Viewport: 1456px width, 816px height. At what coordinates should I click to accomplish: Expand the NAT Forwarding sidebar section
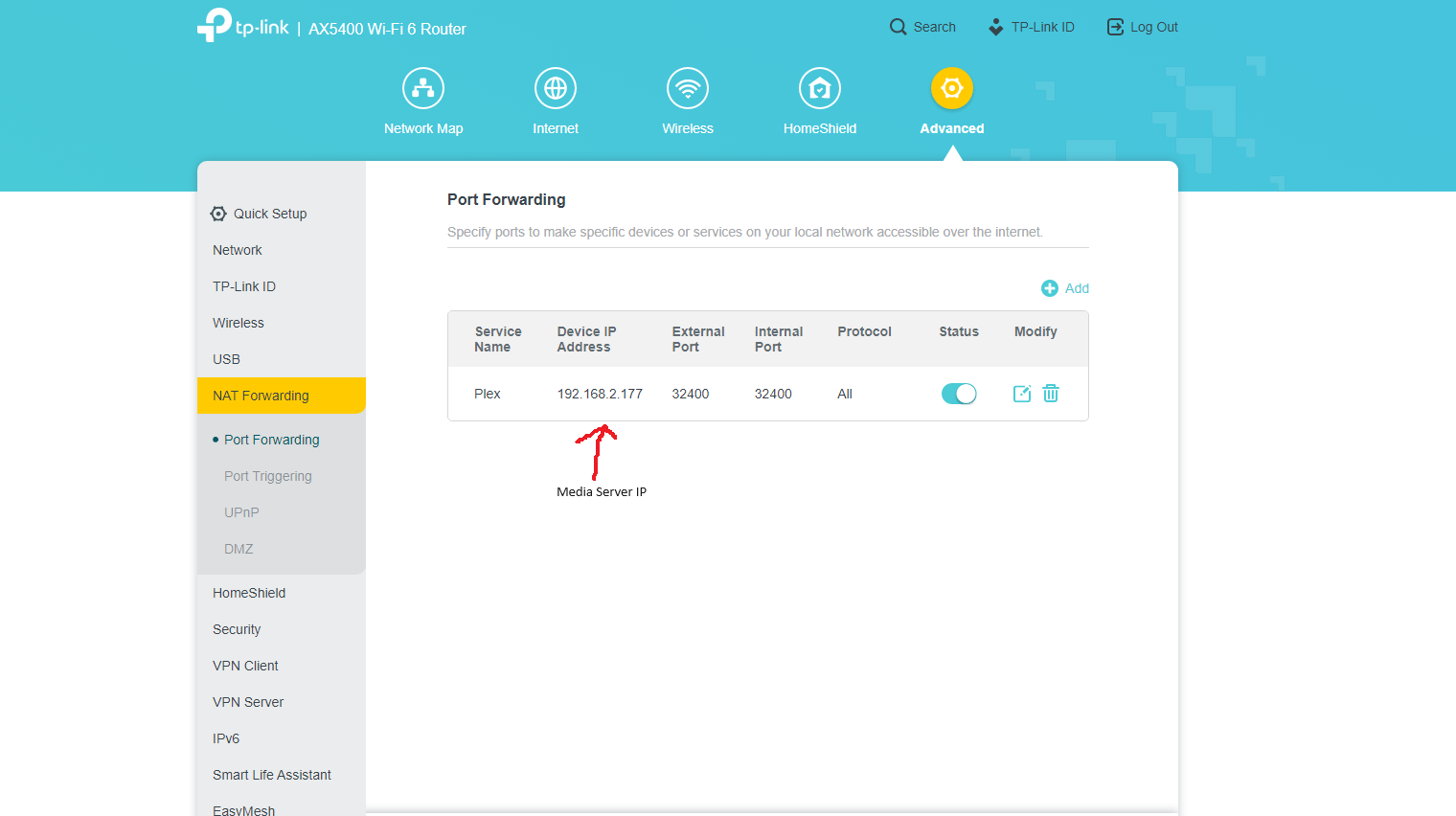[x=282, y=396]
